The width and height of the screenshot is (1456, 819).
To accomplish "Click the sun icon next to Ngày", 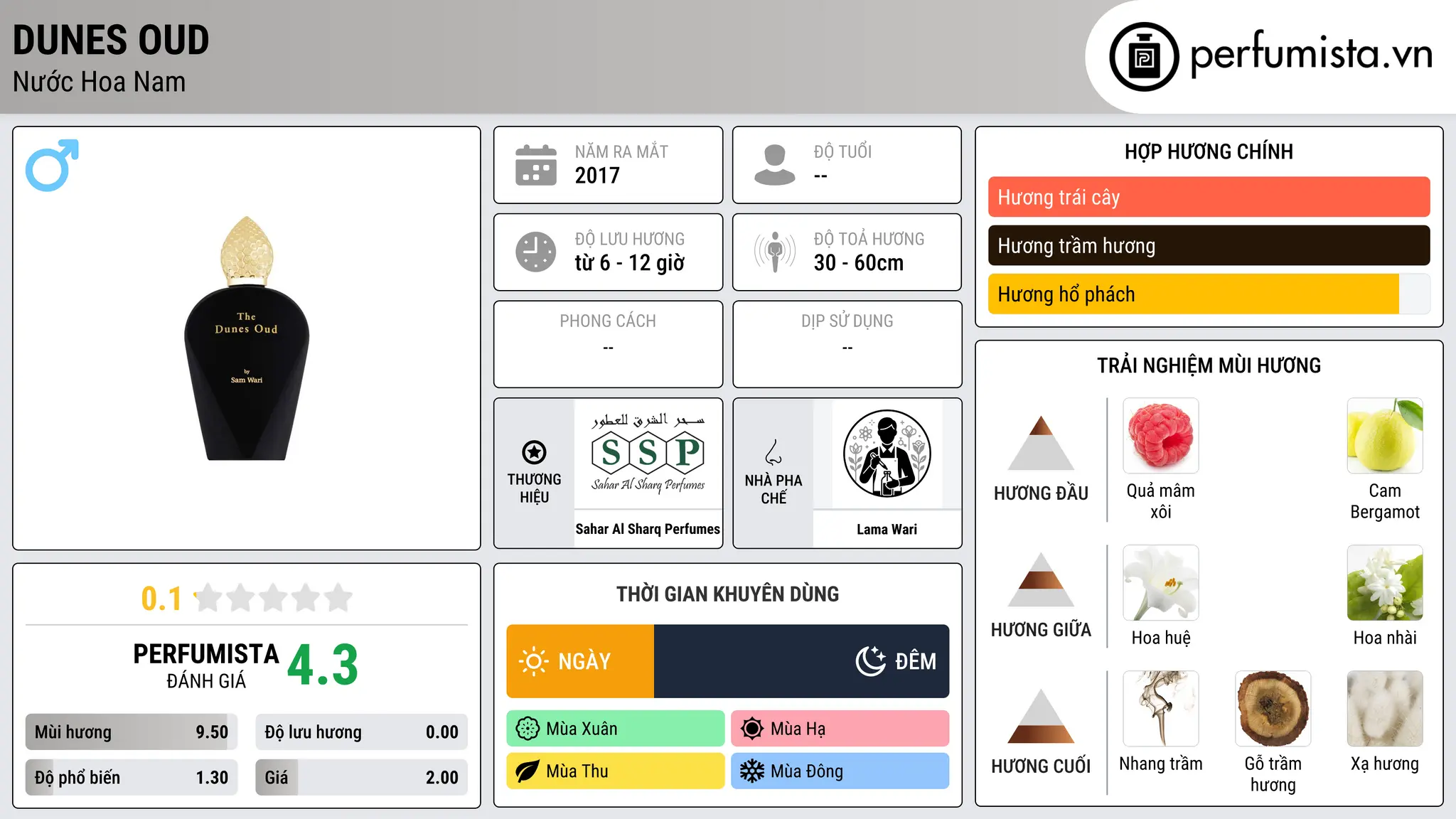I will [x=534, y=661].
